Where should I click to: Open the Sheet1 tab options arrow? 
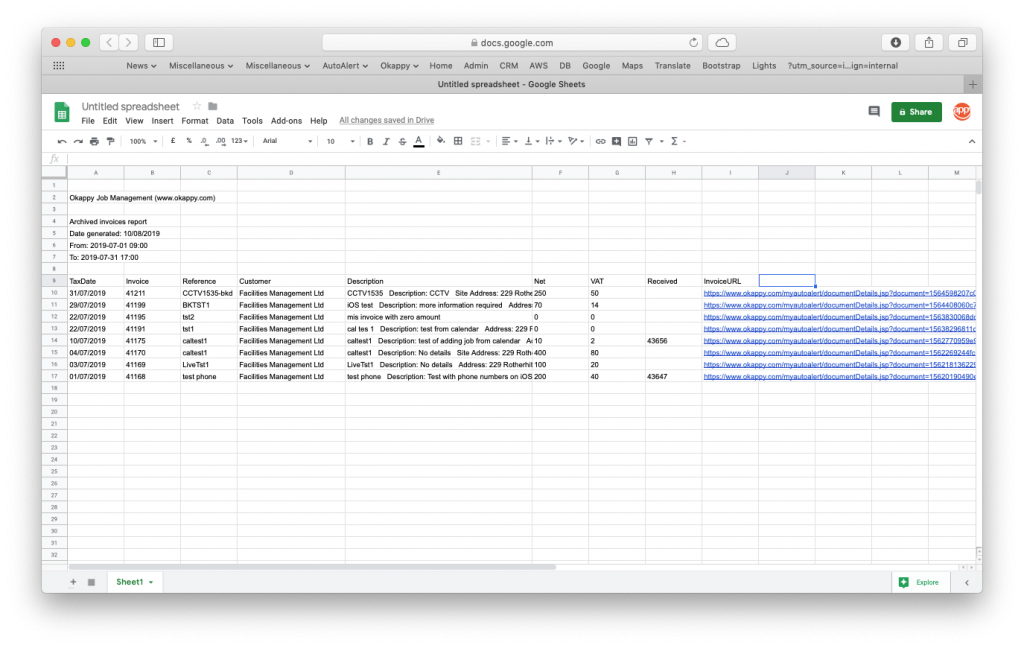click(x=151, y=582)
